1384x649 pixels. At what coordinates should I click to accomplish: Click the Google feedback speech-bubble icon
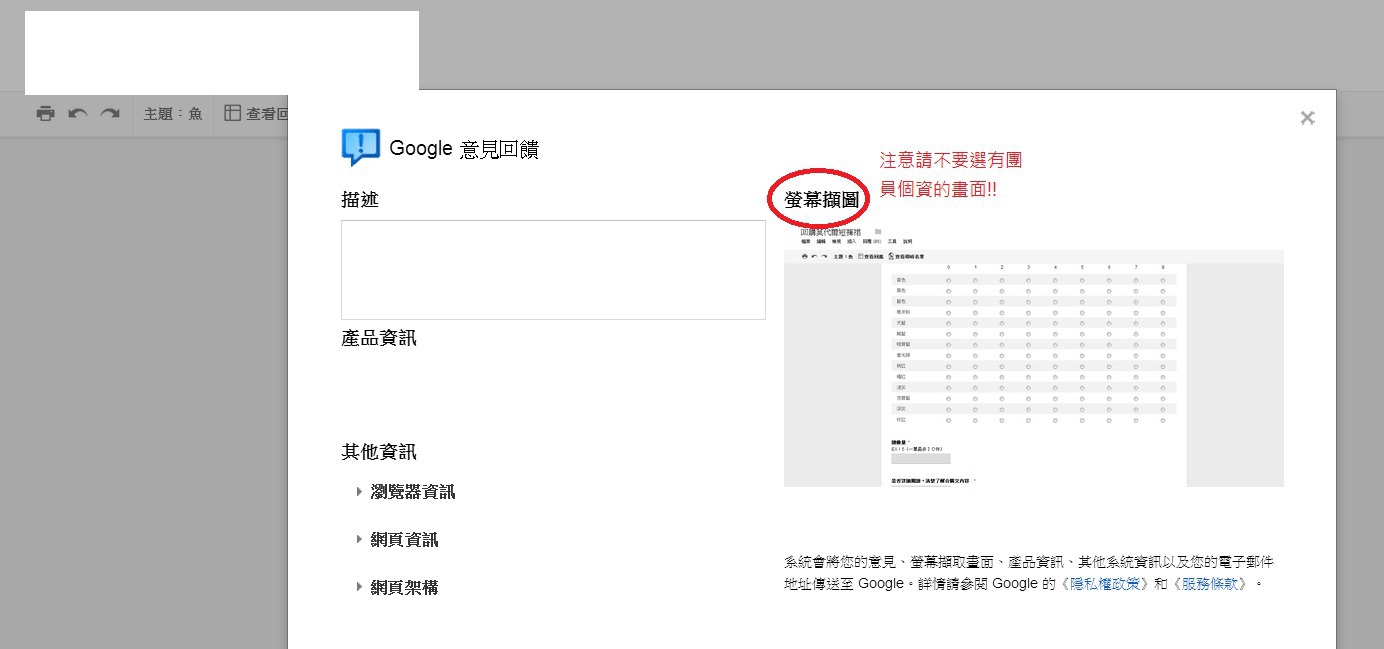[360, 148]
